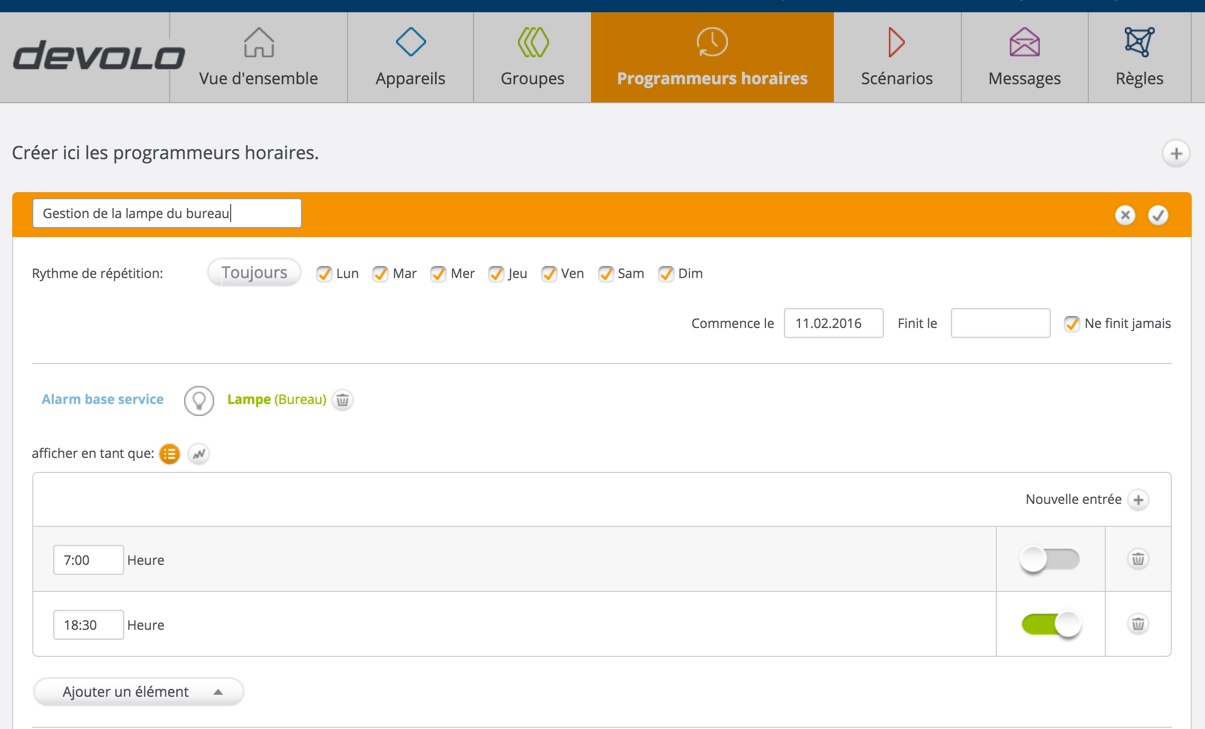The image size is (1205, 729).
Task: Delete the 7:00 schedule entry
Action: (1138, 559)
